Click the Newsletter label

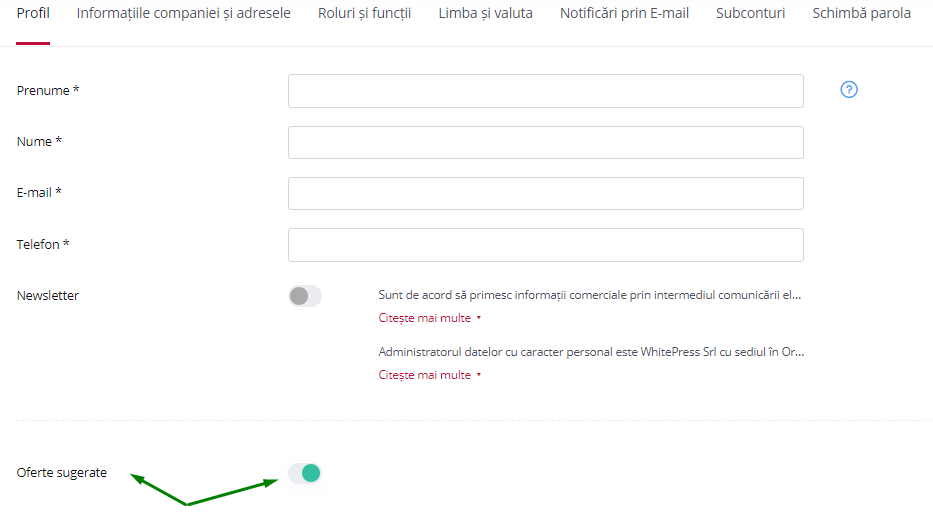(x=48, y=296)
